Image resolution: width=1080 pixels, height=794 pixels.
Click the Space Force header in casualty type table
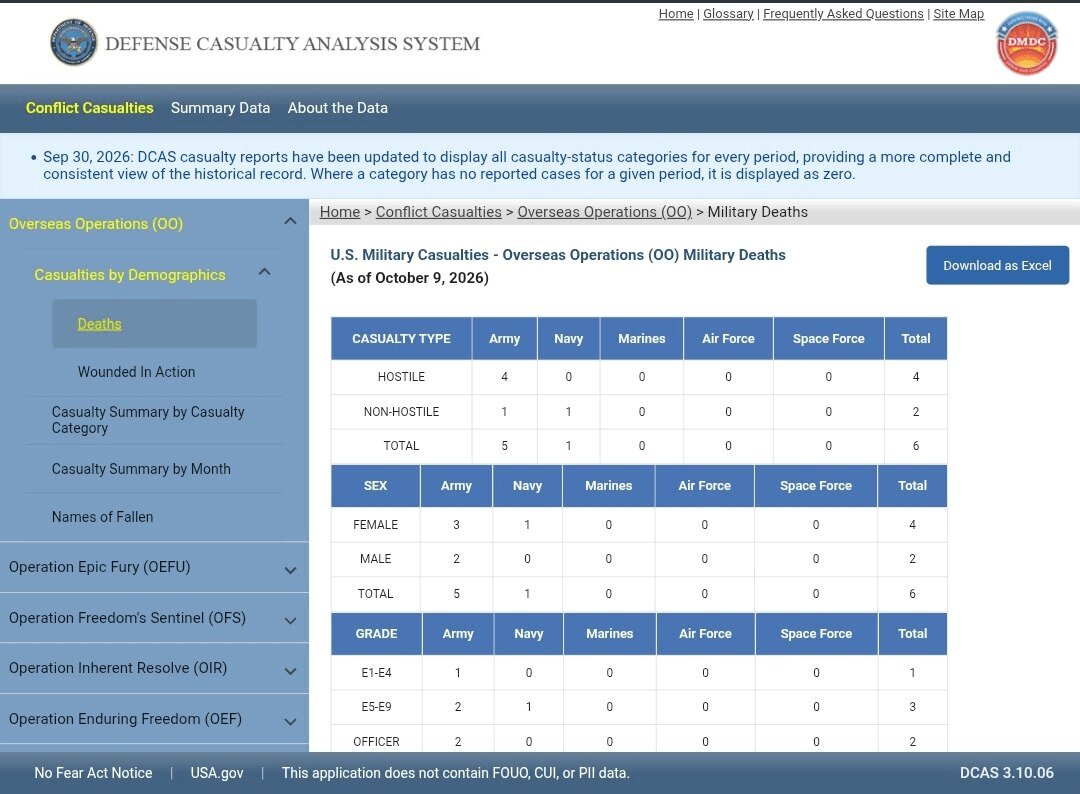(829, 338)
